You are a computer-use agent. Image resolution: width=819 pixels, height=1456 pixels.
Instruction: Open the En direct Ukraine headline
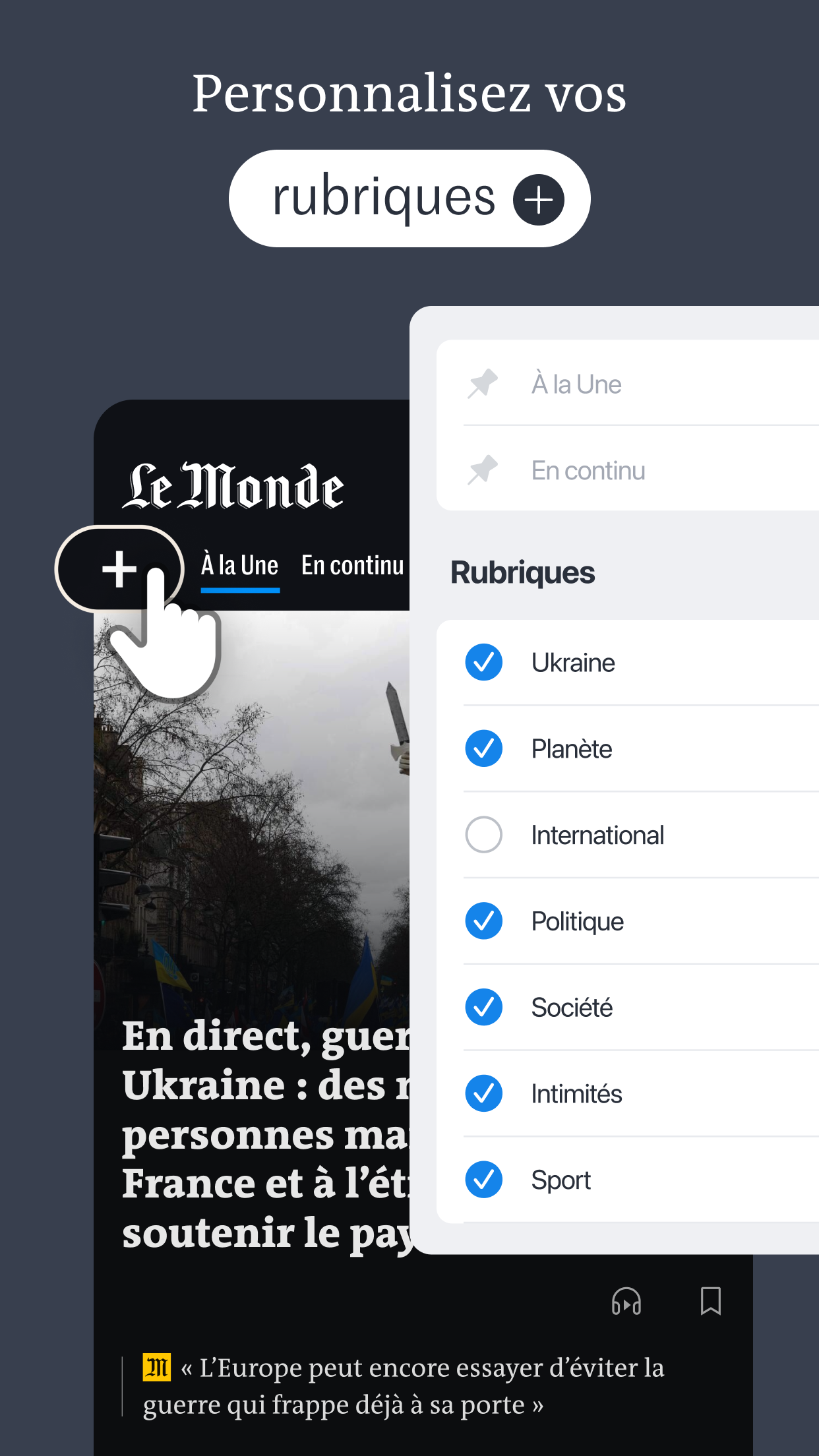click(266, 1134)
